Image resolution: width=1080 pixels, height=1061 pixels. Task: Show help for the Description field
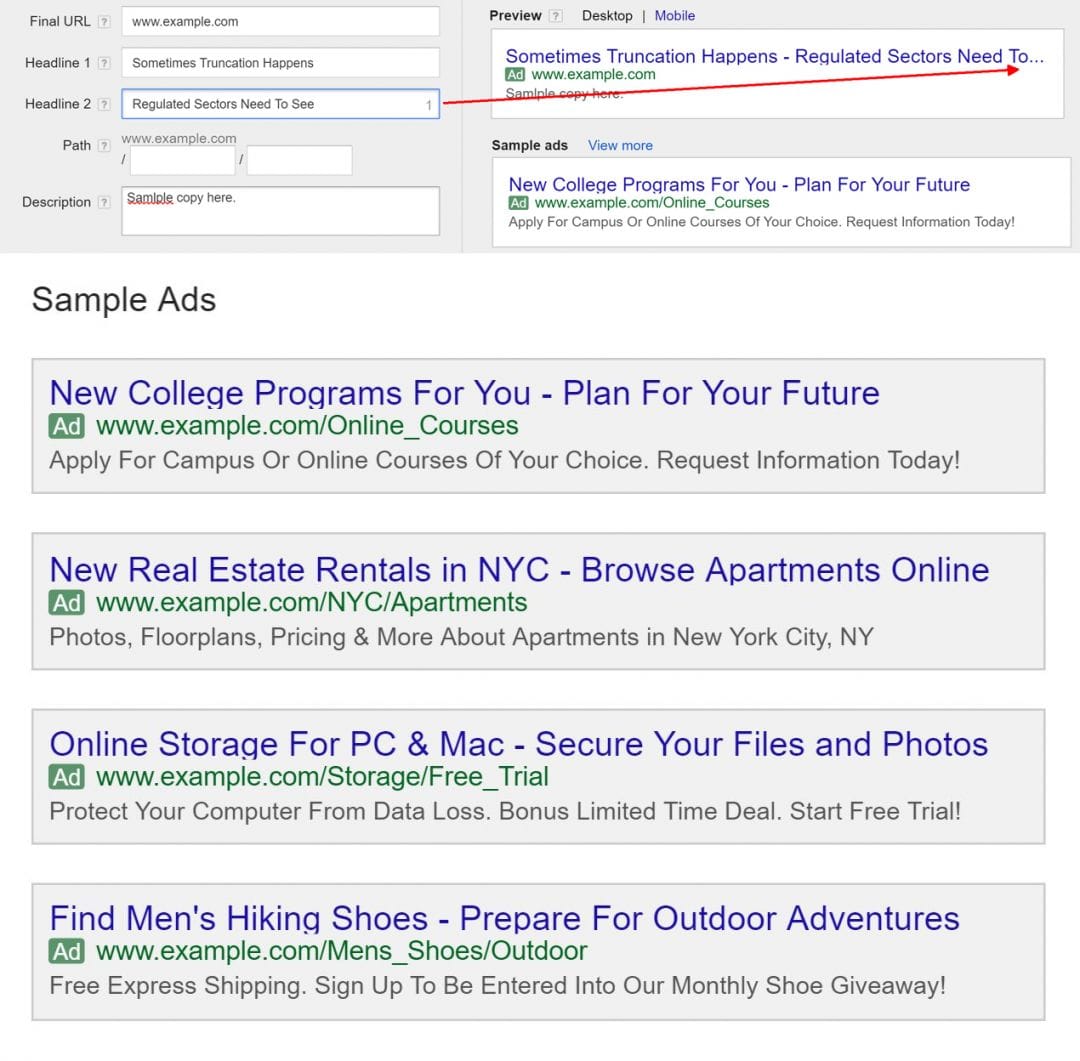[x=104, y=203]
